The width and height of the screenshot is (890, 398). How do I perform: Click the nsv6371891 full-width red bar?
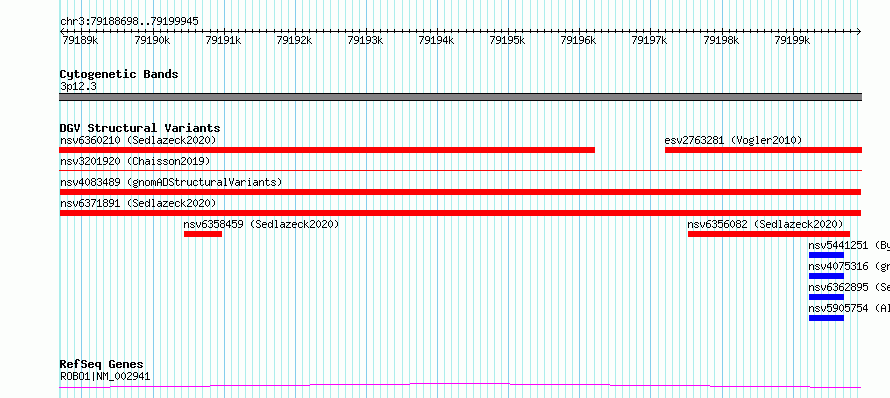(460, 213)
